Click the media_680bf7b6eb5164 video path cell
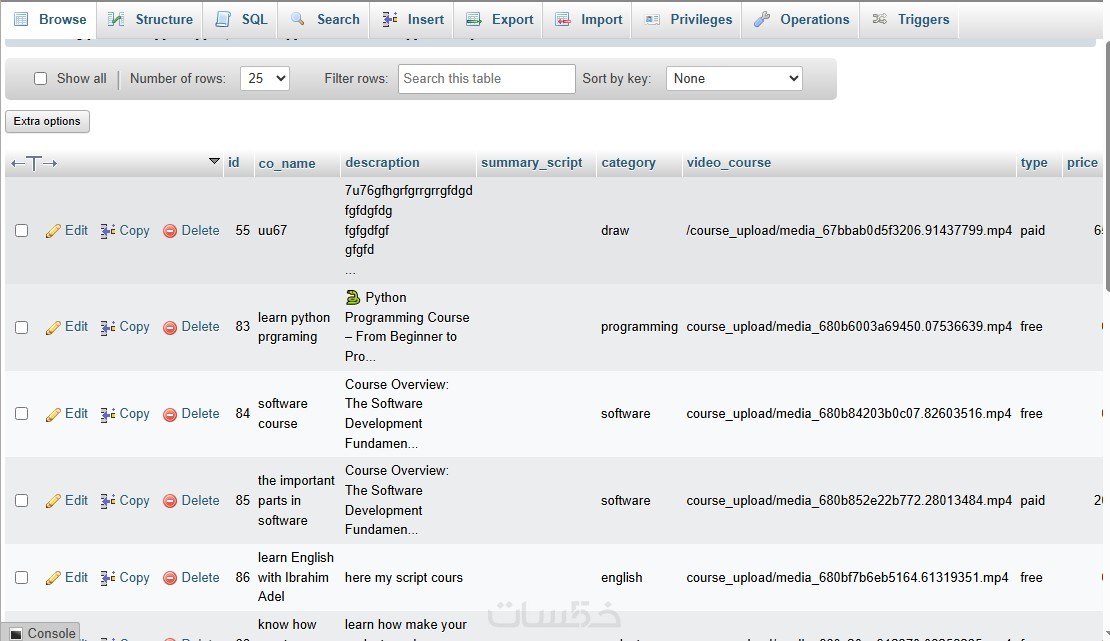The width and height of the screenshot is (1110, 641). (847, 577)
